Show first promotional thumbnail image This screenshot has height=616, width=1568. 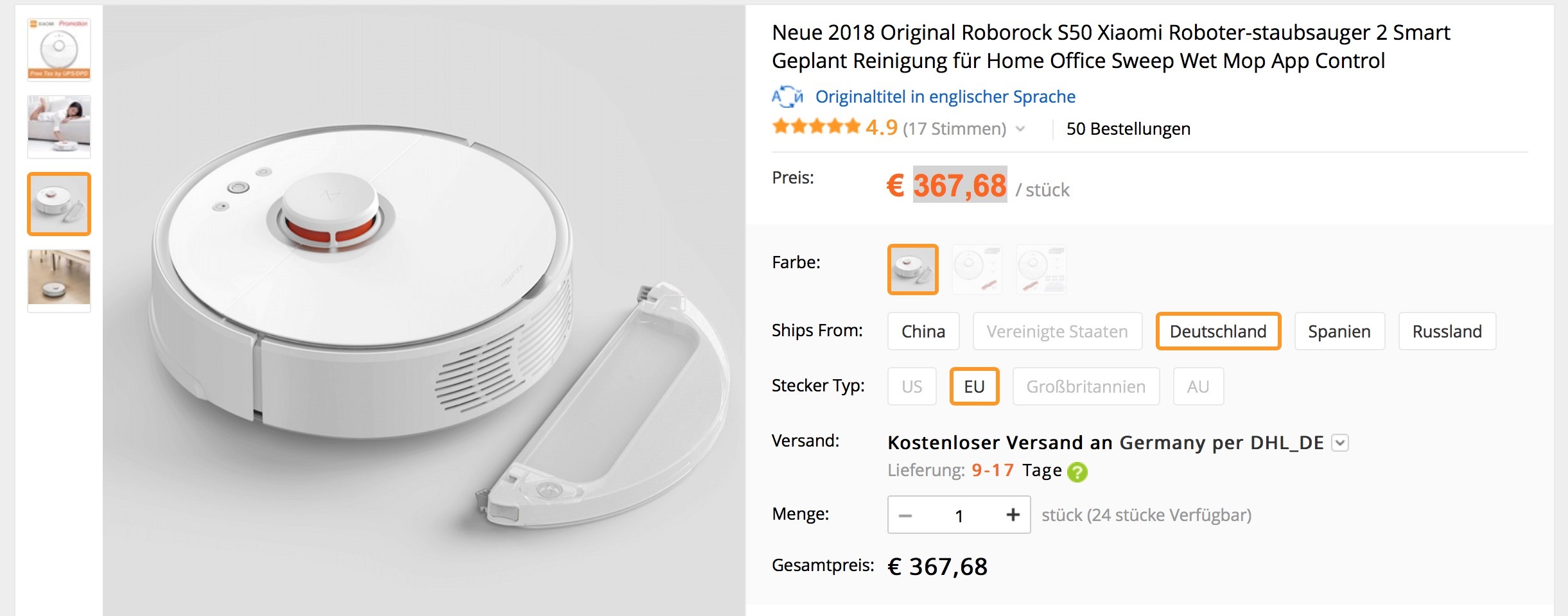[59, 49]
